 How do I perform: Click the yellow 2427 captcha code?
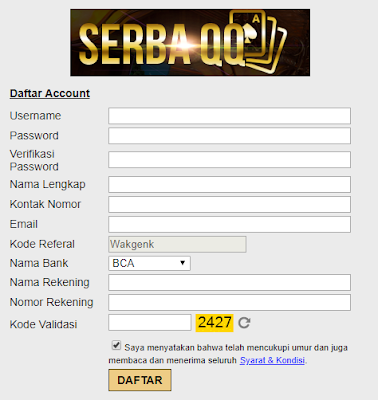[214, 323]
